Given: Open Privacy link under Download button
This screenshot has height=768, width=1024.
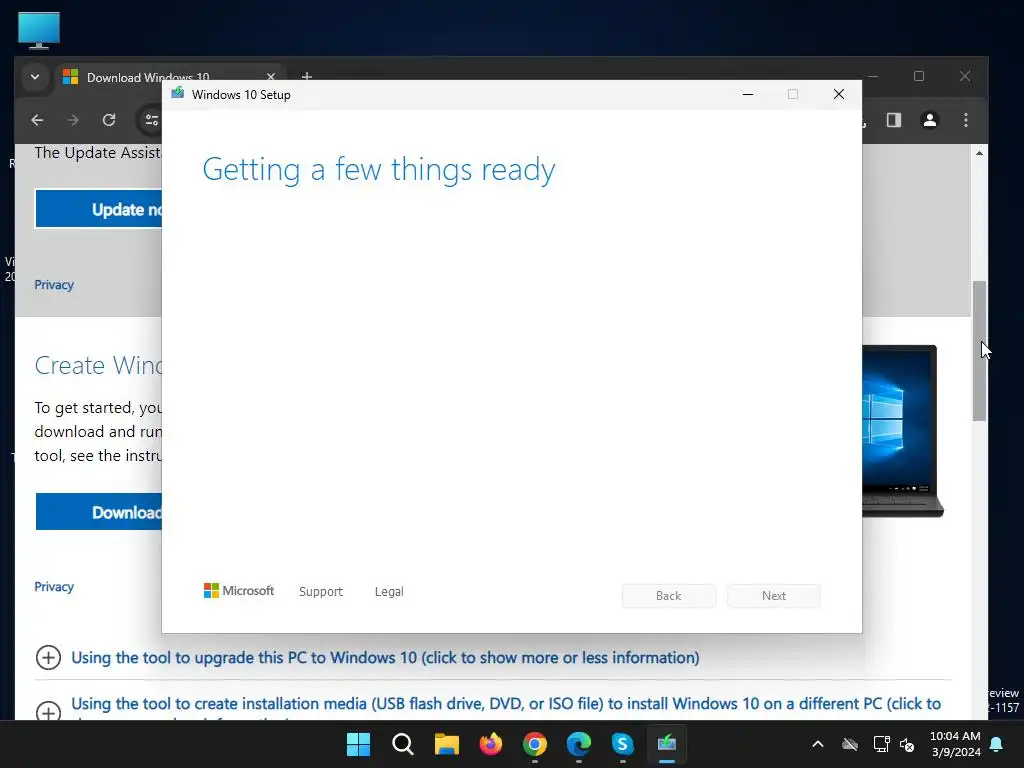Looking at the screenshot, I should 54,586.
